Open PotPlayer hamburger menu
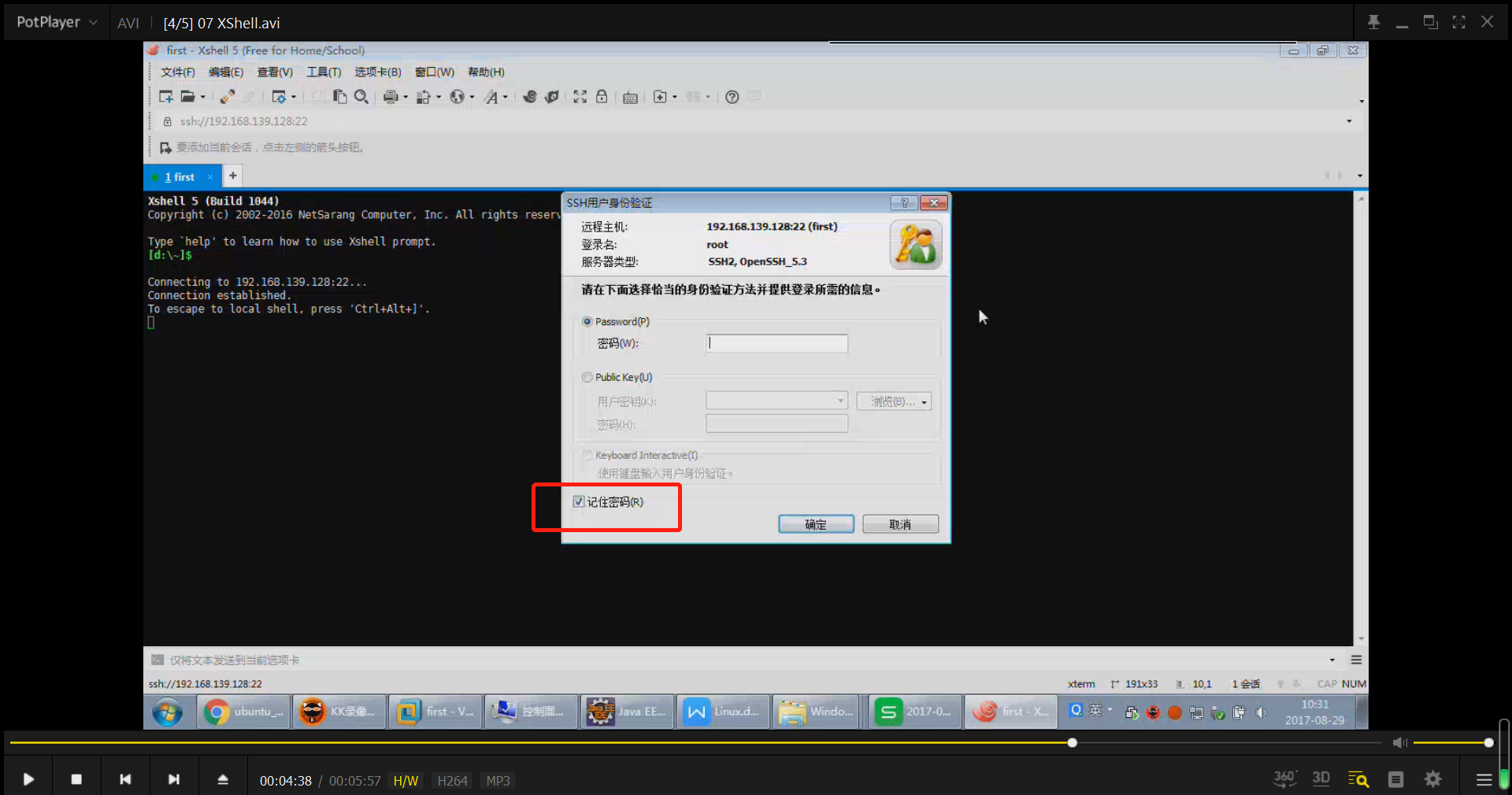This screenshot has height=795, width=1512. [x=1484, y=779]
